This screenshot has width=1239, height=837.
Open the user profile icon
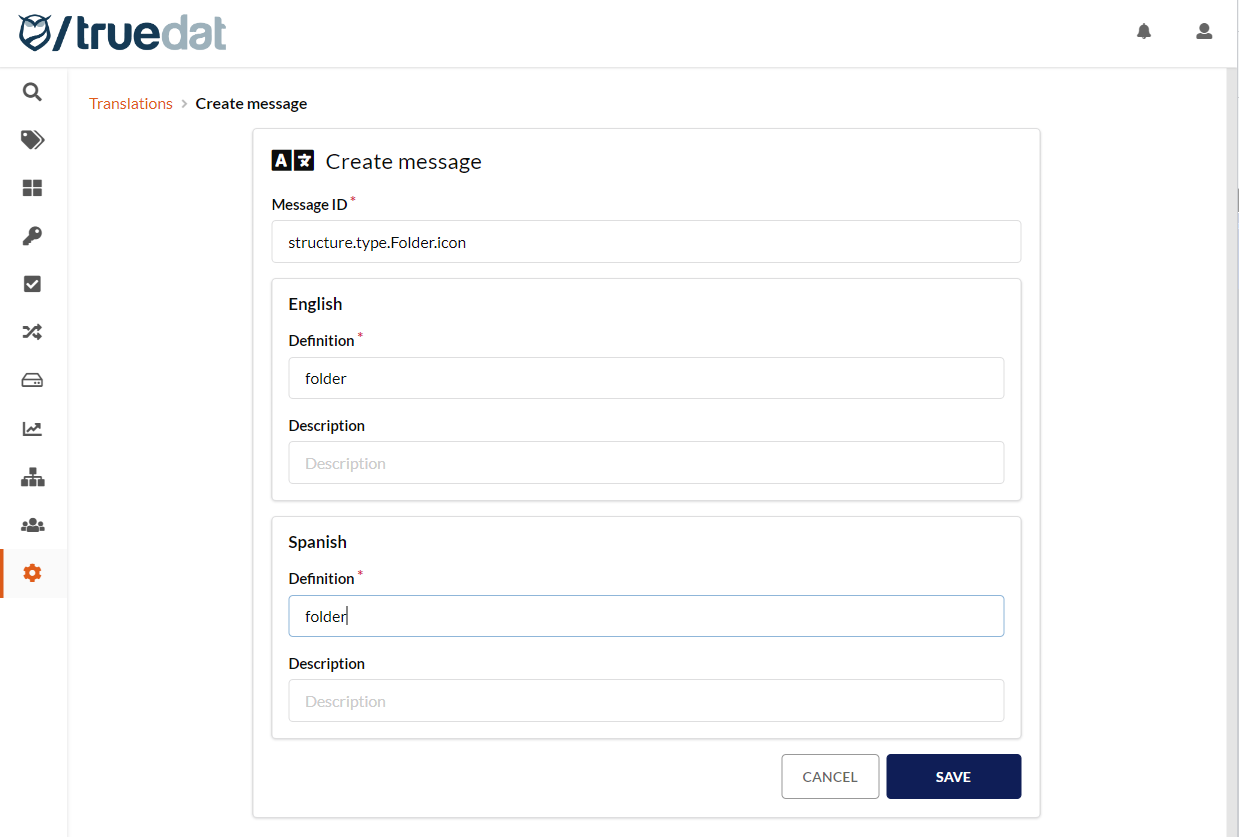[1204, 32]
